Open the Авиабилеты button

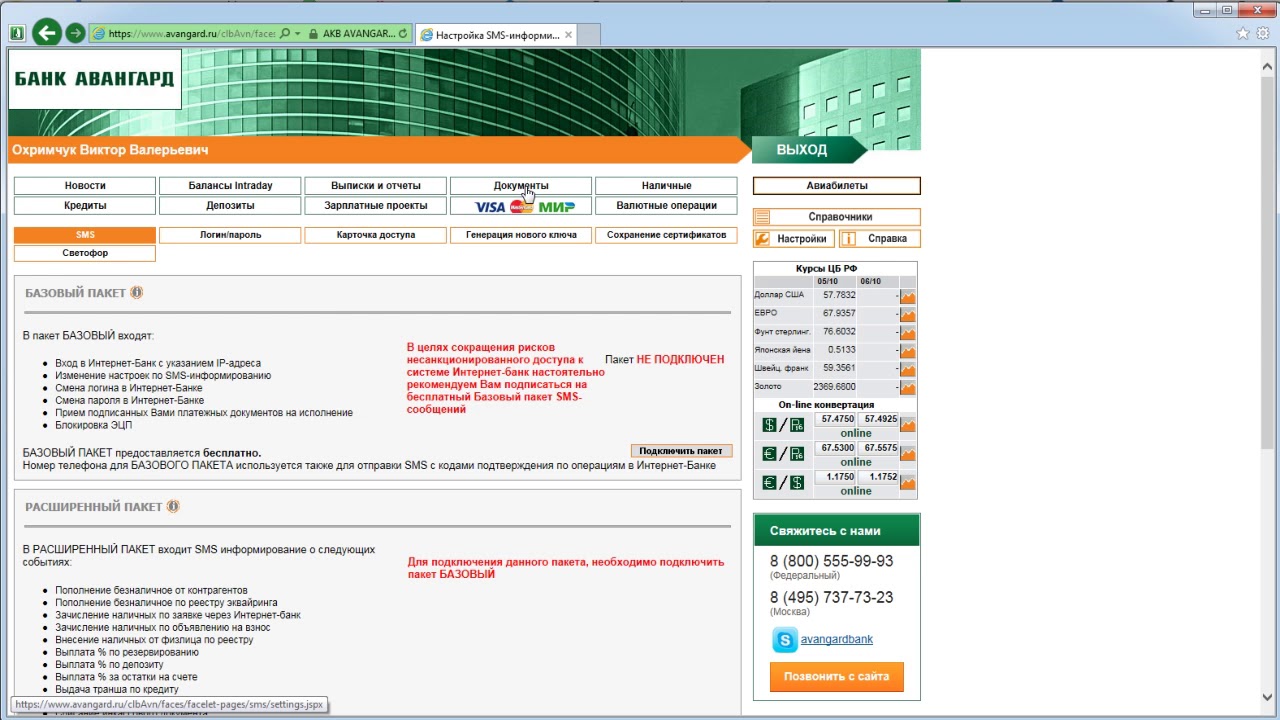tap(836, 186)
